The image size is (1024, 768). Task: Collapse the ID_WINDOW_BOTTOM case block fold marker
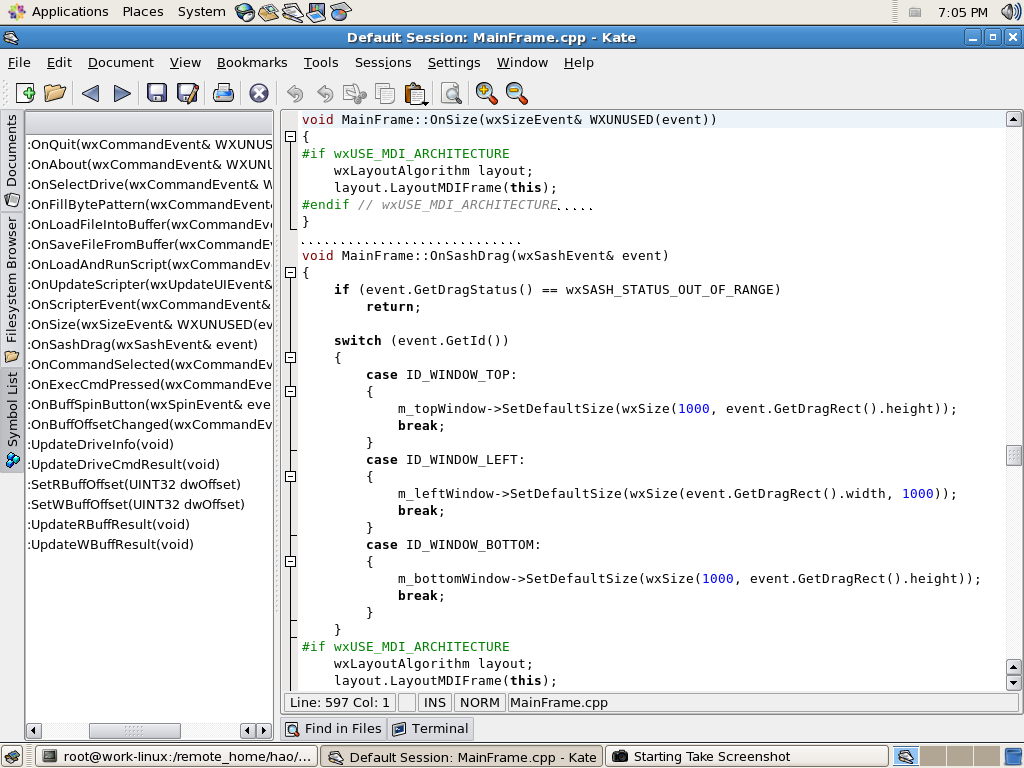(291, 561)
